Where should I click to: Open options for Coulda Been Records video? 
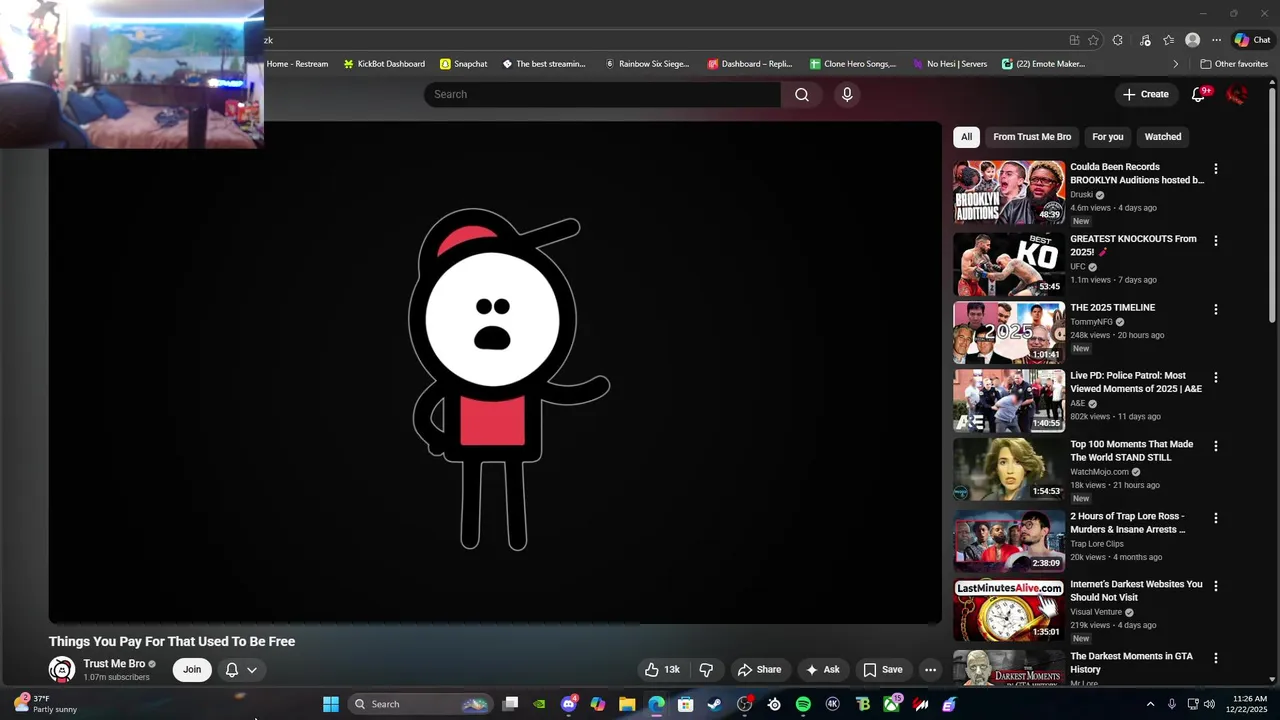[x=1216, y=169]
